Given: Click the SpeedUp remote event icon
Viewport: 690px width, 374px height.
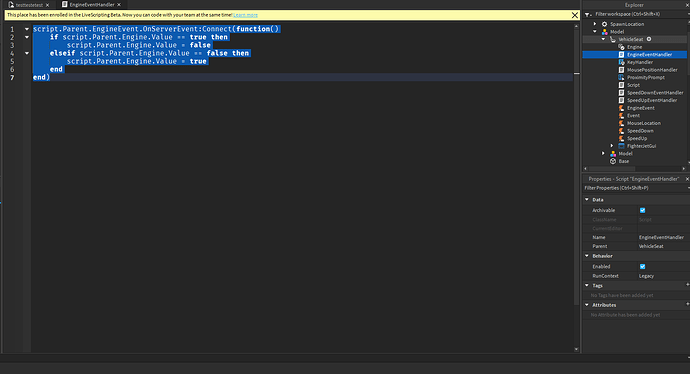Looking at the screenshot, I should tap(621, 139).
